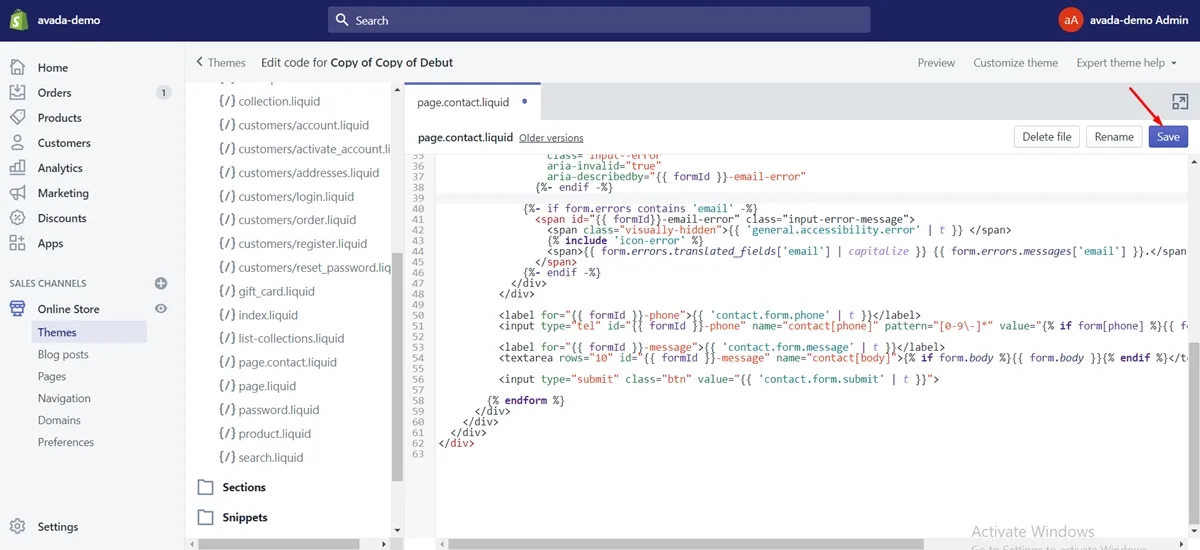
Task: Open Navigation in the sidebar
Action: 64,399
